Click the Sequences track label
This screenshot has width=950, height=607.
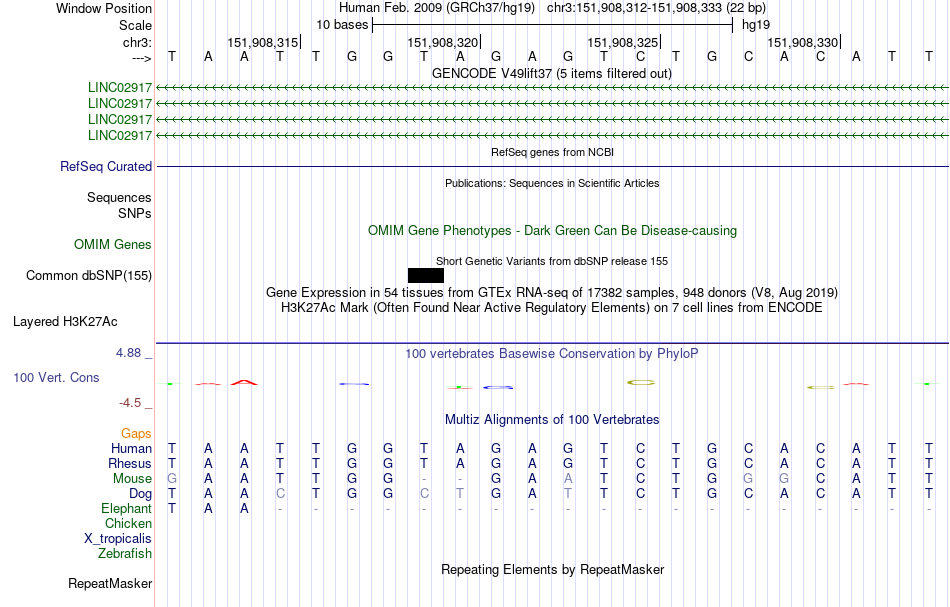point(119,197)
